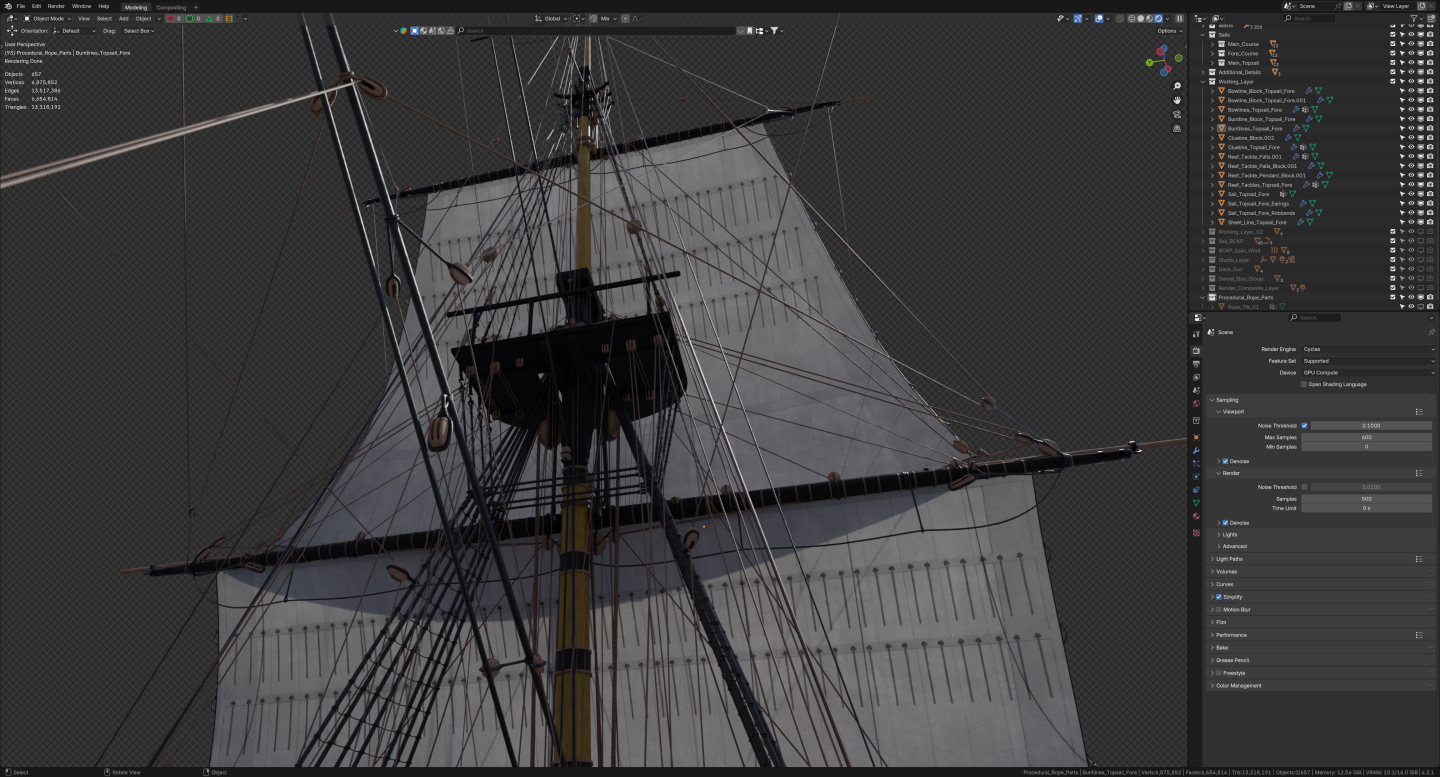Click the outliner new collection icon

click(1431, 18)
